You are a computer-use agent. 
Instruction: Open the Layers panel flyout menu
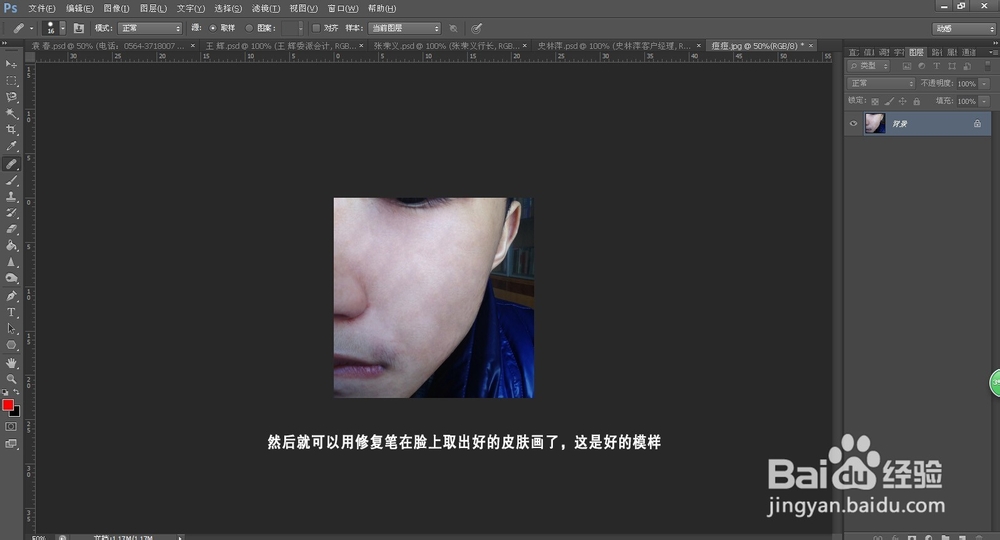(x=993, y=52)
